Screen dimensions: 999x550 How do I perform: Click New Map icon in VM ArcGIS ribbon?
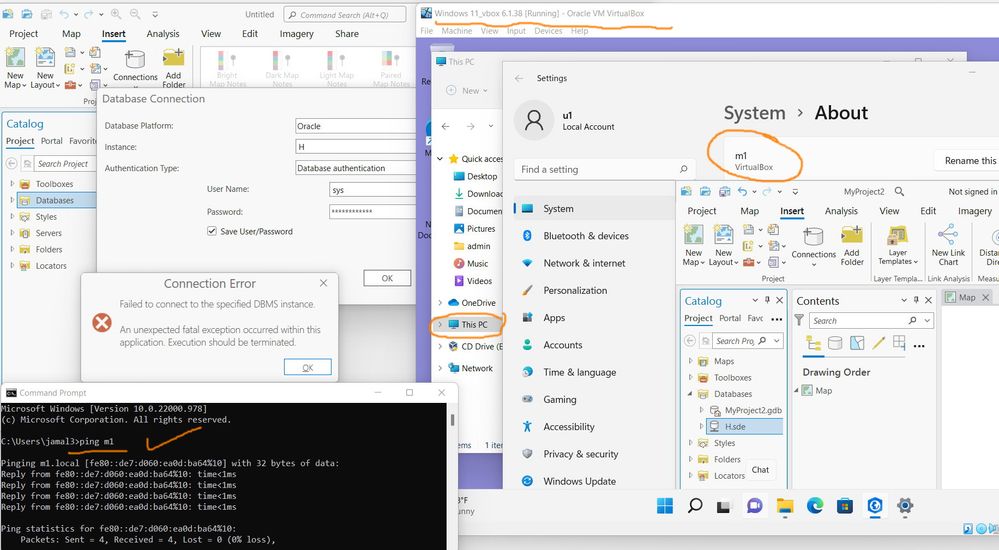tap(693, 235)
